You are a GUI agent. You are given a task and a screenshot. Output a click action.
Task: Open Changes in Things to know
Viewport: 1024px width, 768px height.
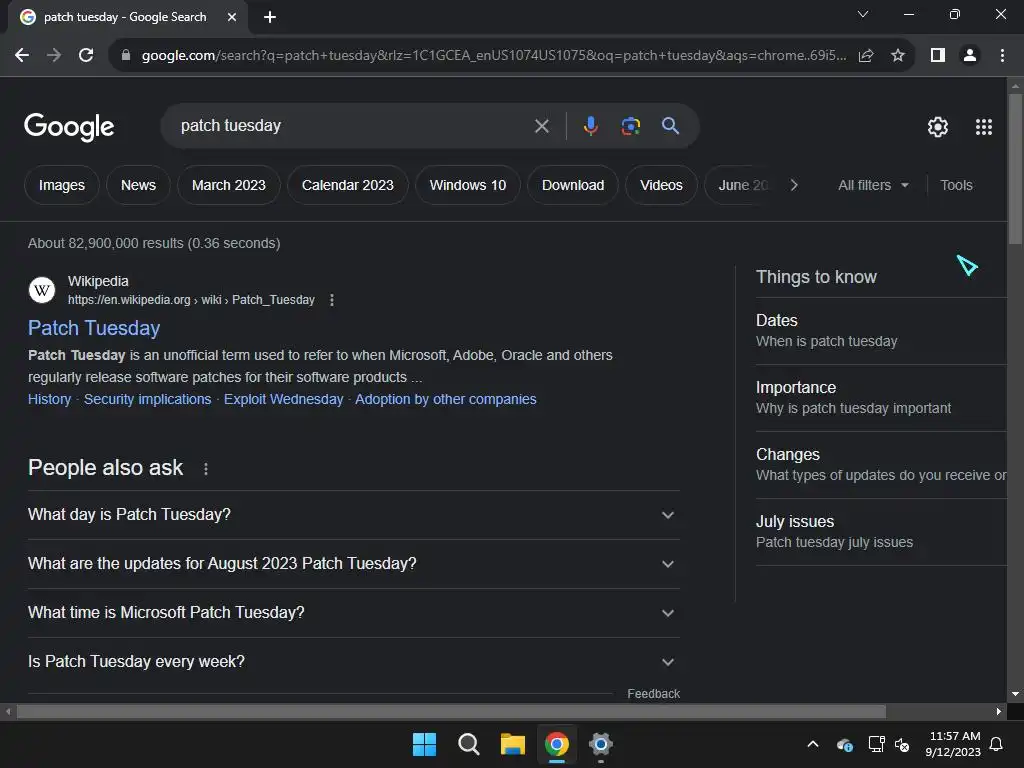coord(881,465)
